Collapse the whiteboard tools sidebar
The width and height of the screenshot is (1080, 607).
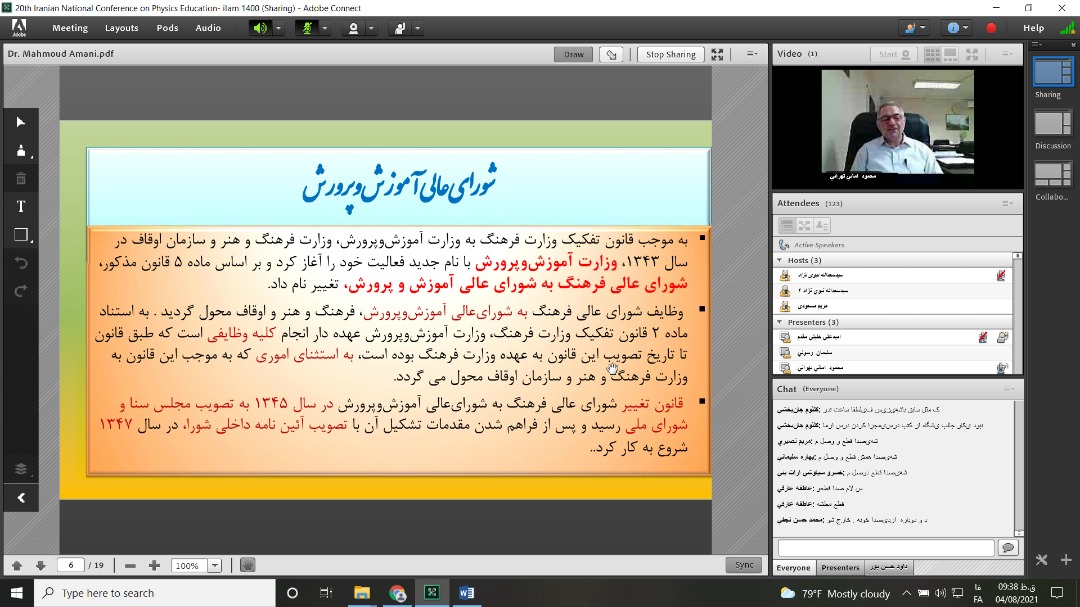point(21,497)
